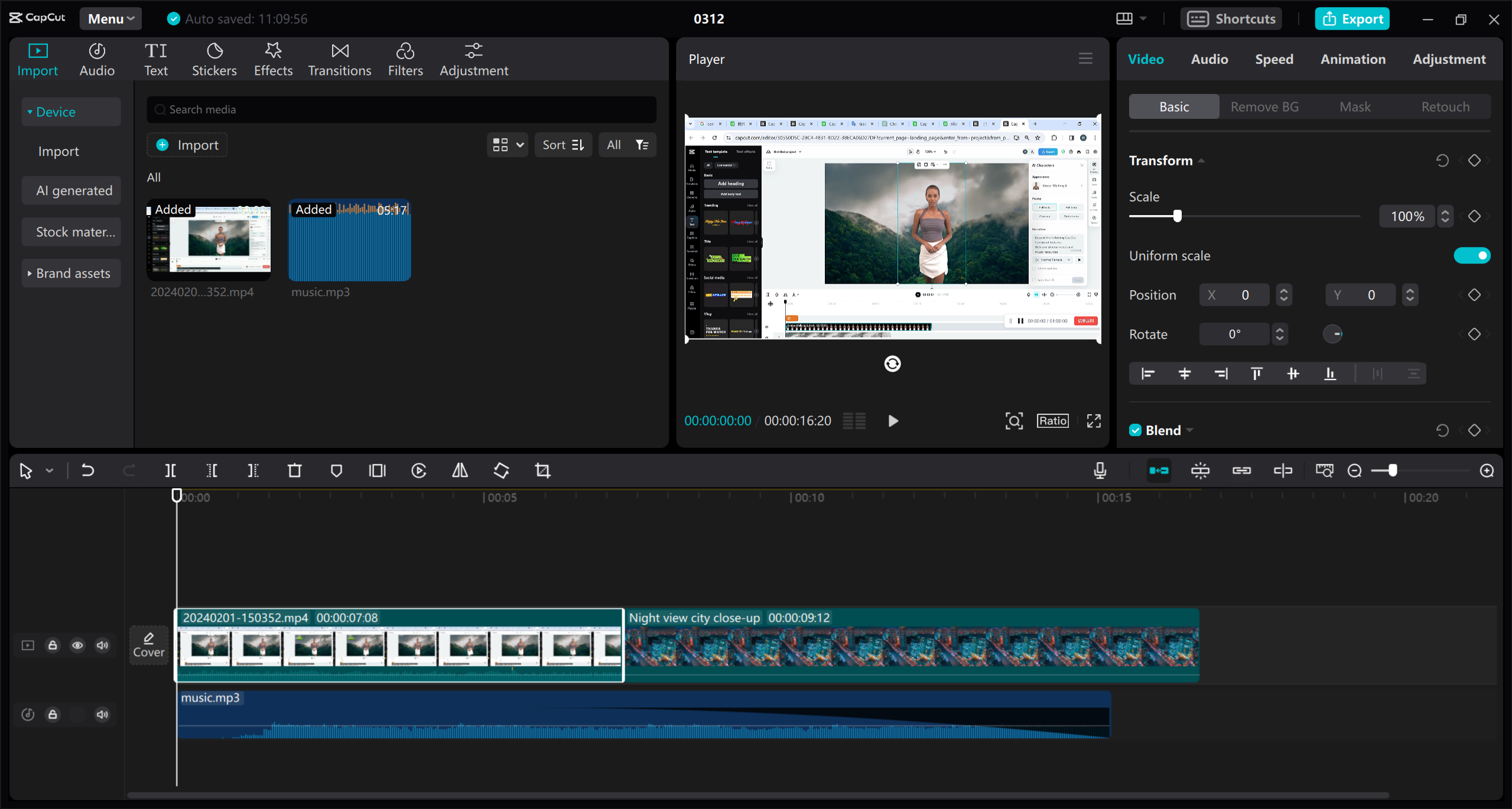
Task: Open the Speed tab in right panel
Action: point(1274,59)
